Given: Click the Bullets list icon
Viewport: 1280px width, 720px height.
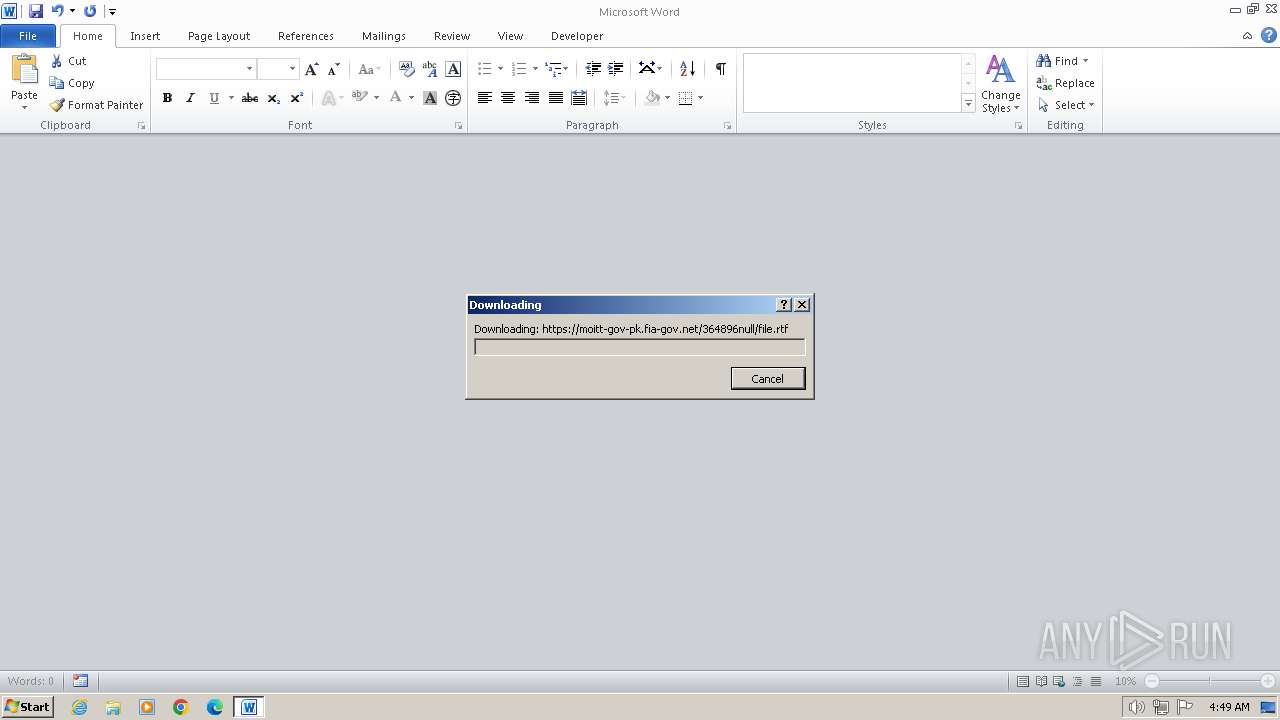Looking at the screenshot, I should (x=485, y=69).
